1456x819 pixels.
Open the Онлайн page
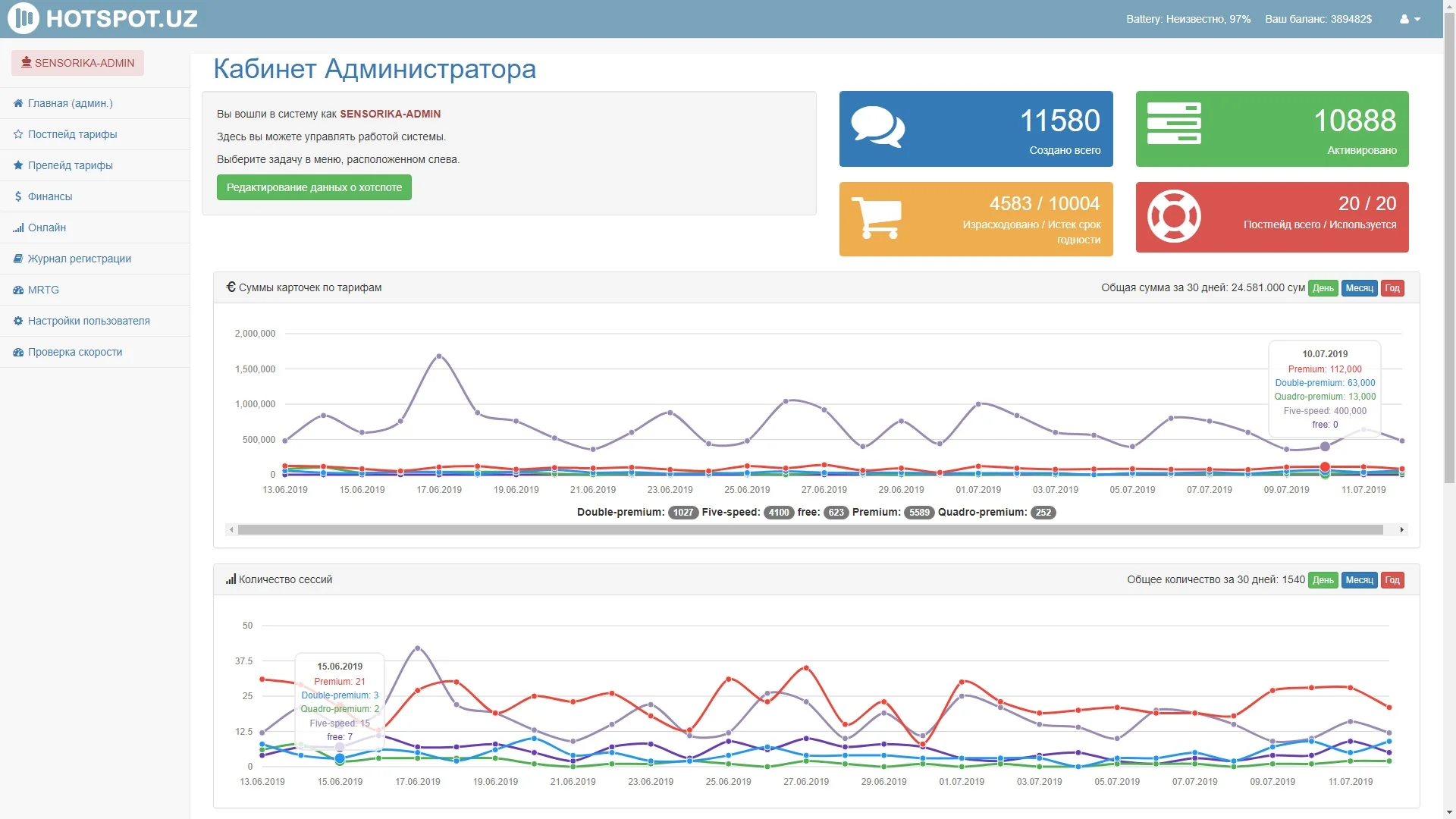47,227
